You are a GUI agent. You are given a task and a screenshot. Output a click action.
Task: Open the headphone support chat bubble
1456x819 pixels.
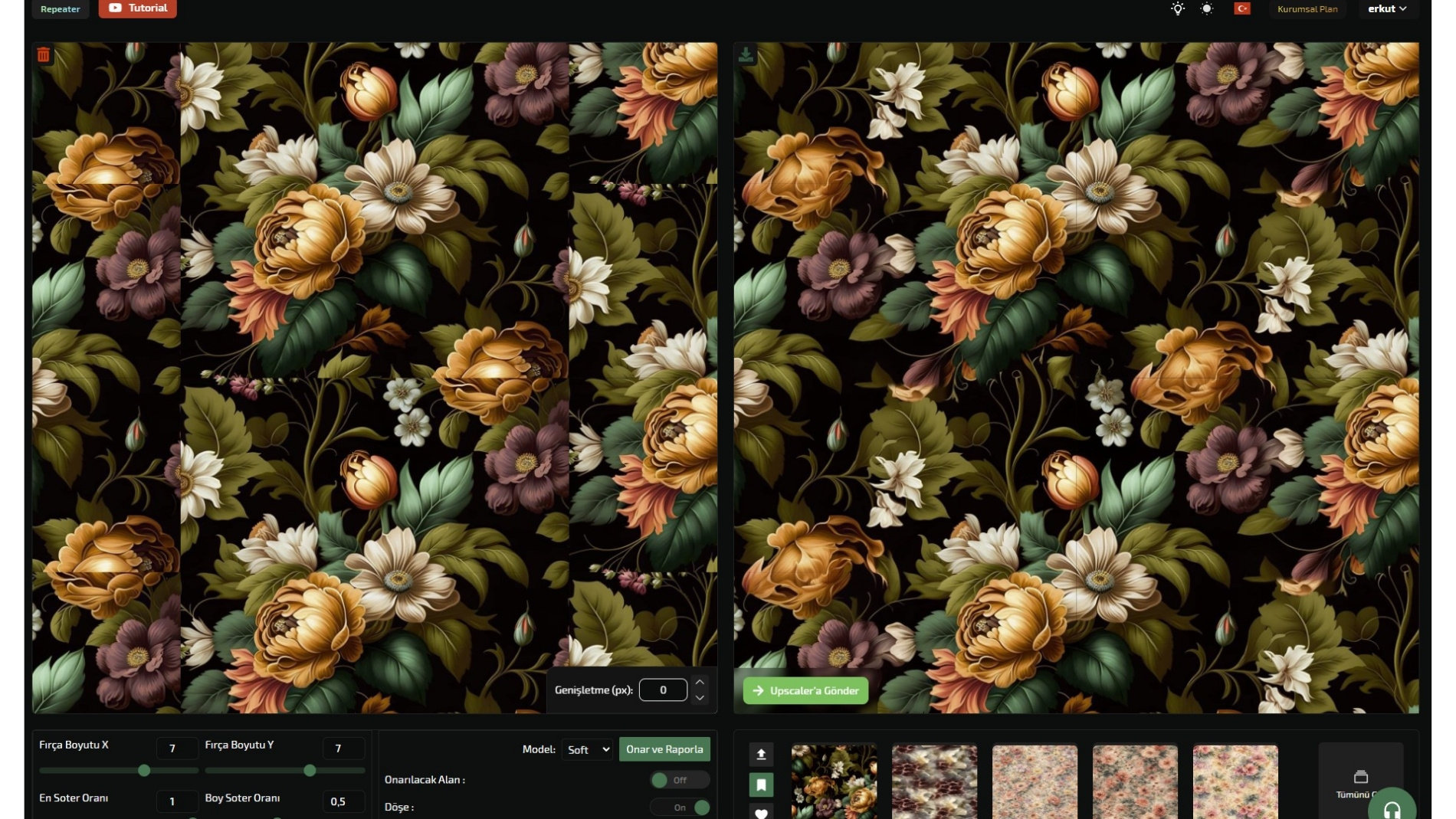(1392, 806)
